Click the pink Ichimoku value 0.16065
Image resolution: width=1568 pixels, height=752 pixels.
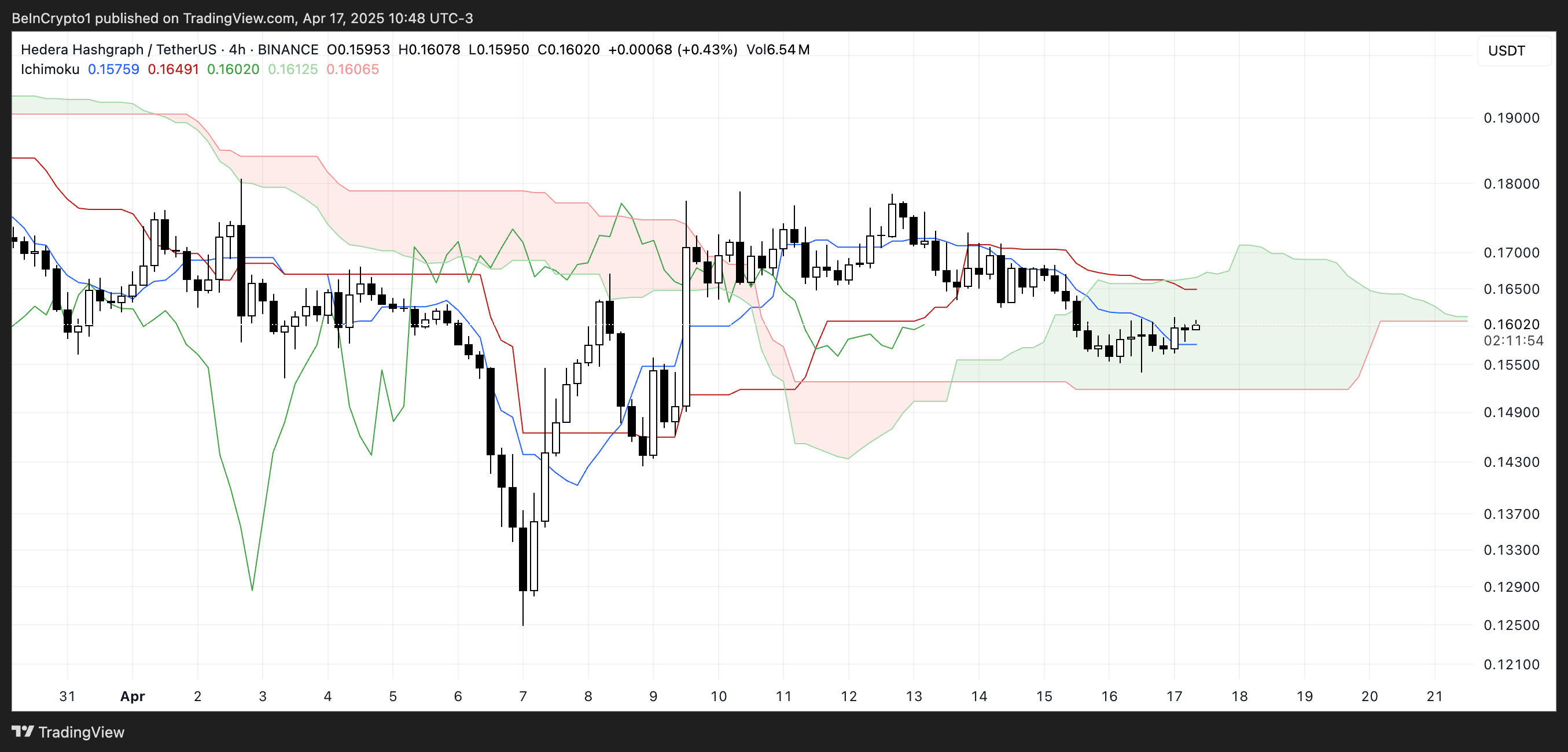point(352,69)
